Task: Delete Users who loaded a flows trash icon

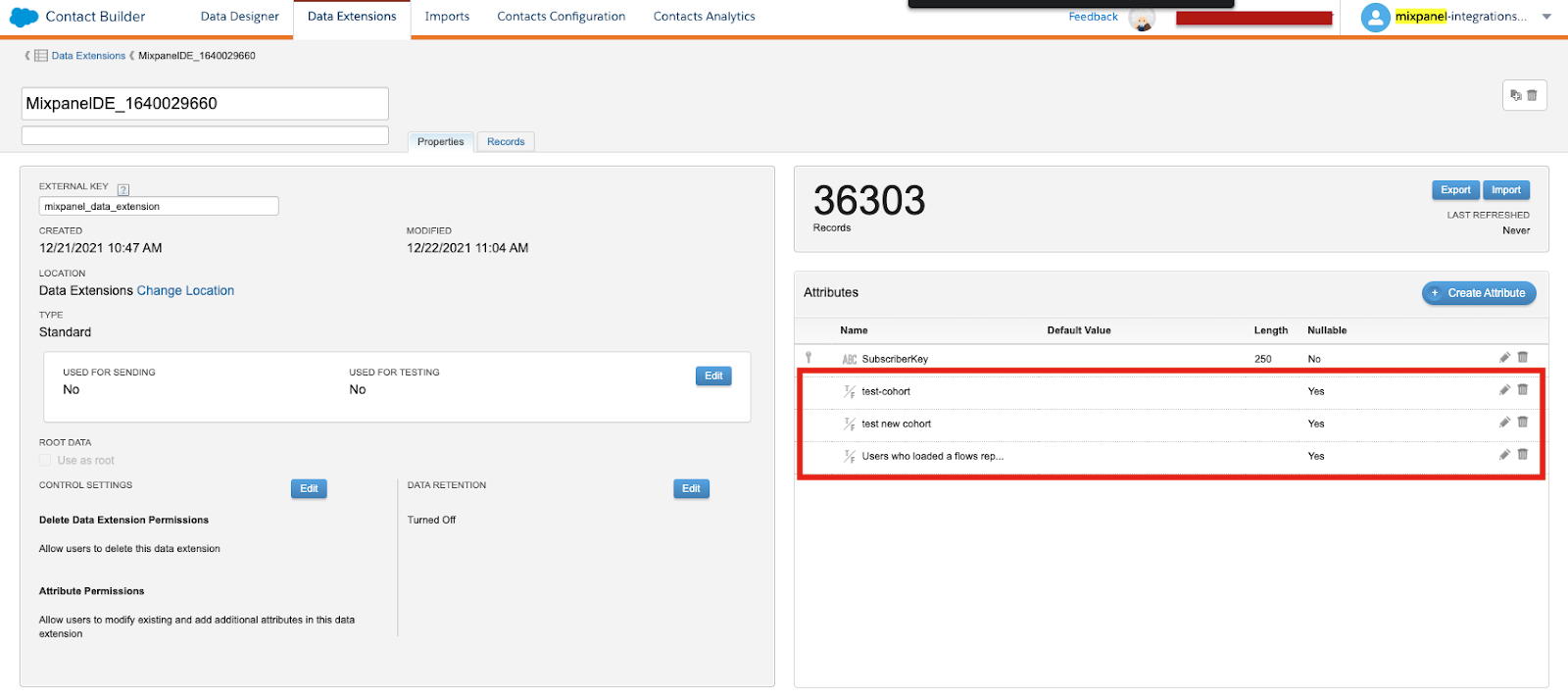Action: click(1523, 455)
